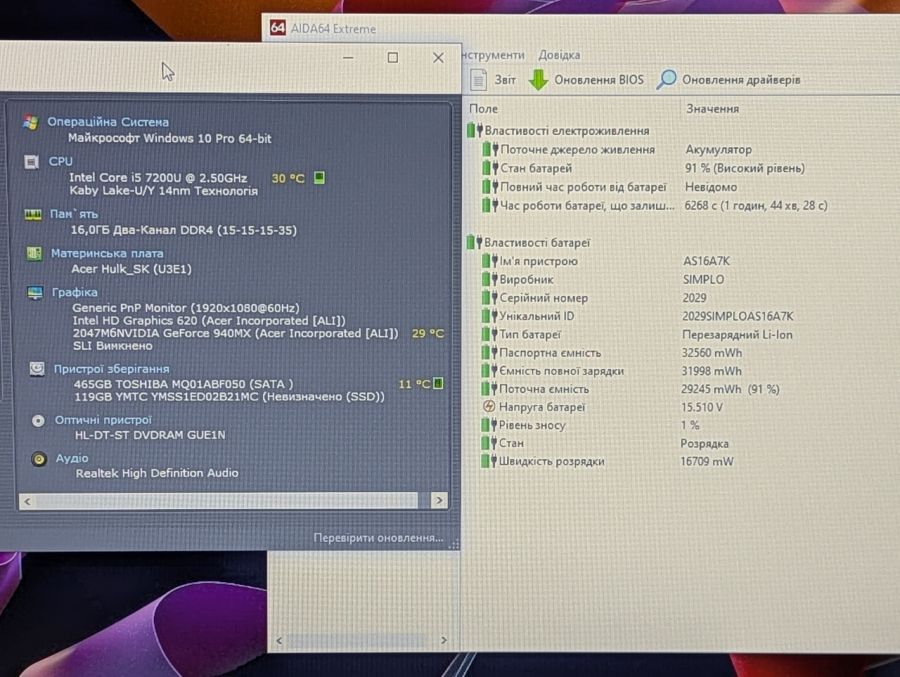Click the Оновлення BIOS toolbar button
The height and width of the screenshot is (677, 900).
click(586, 80)
